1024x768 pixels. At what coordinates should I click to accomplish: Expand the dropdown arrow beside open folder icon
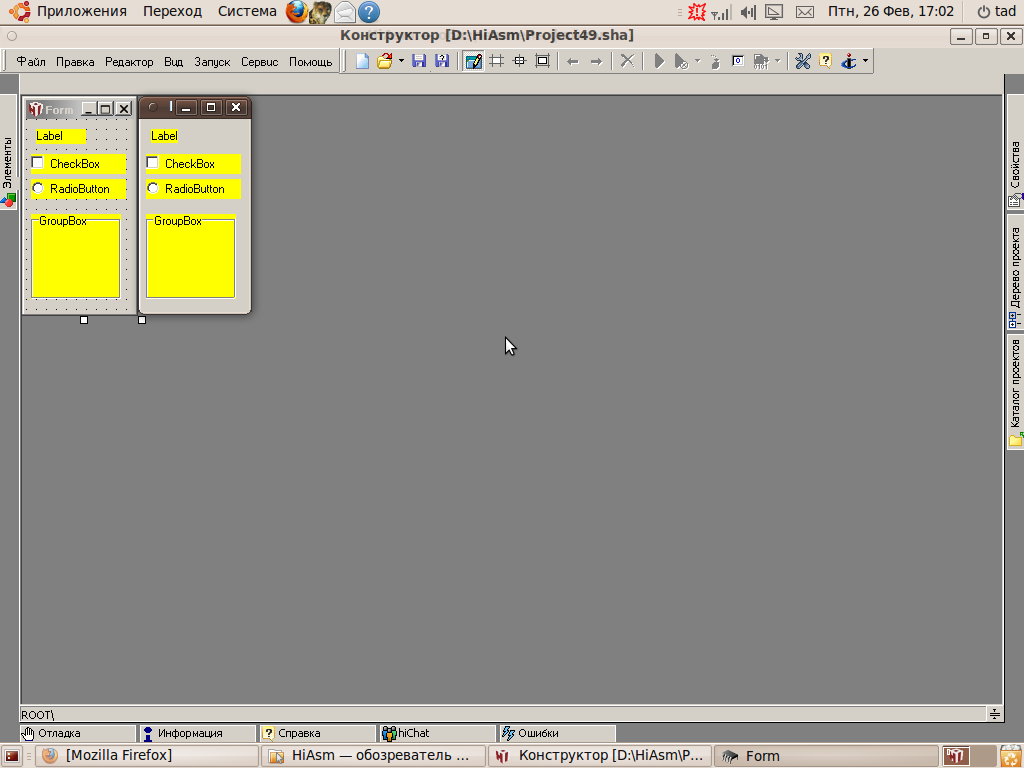click(401, 61)
